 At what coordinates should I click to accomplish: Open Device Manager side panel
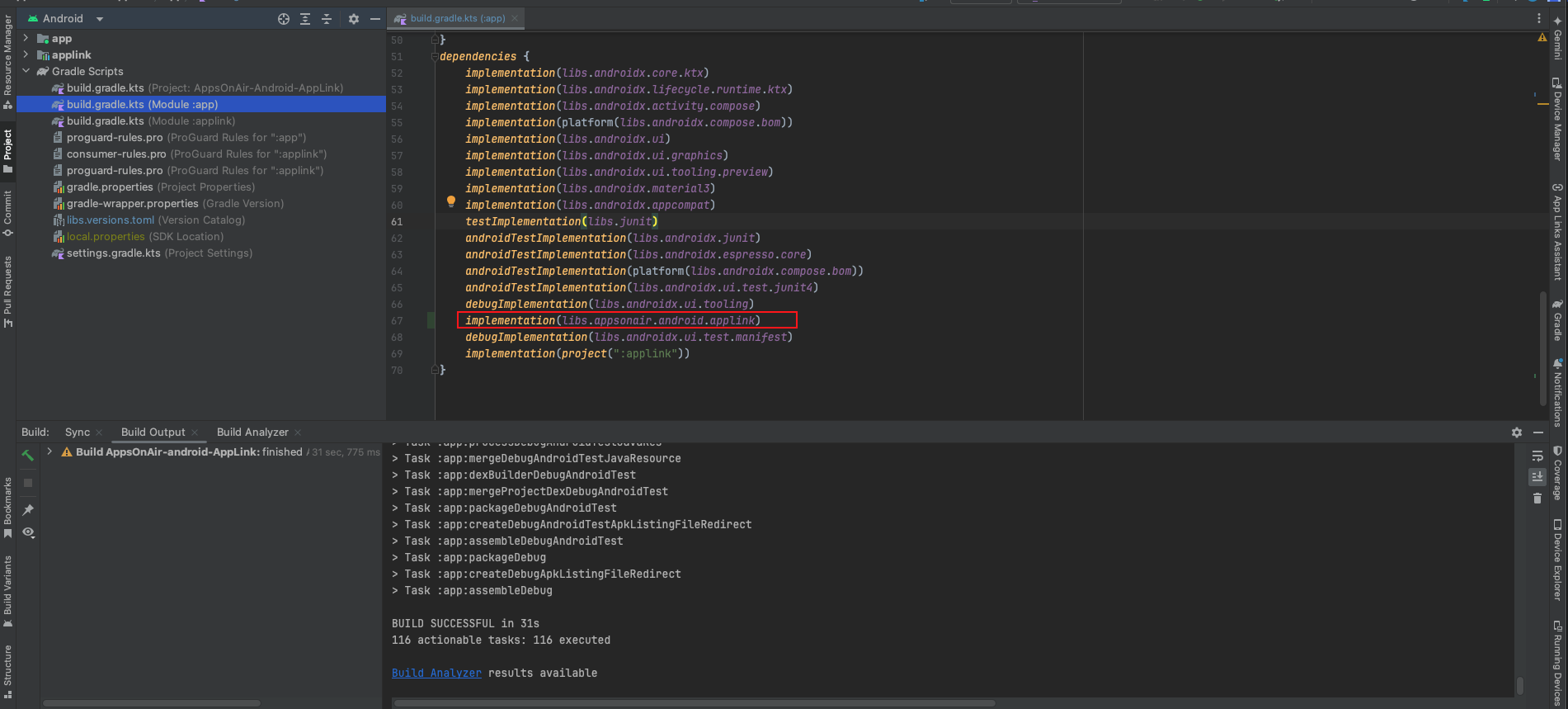1557,119
